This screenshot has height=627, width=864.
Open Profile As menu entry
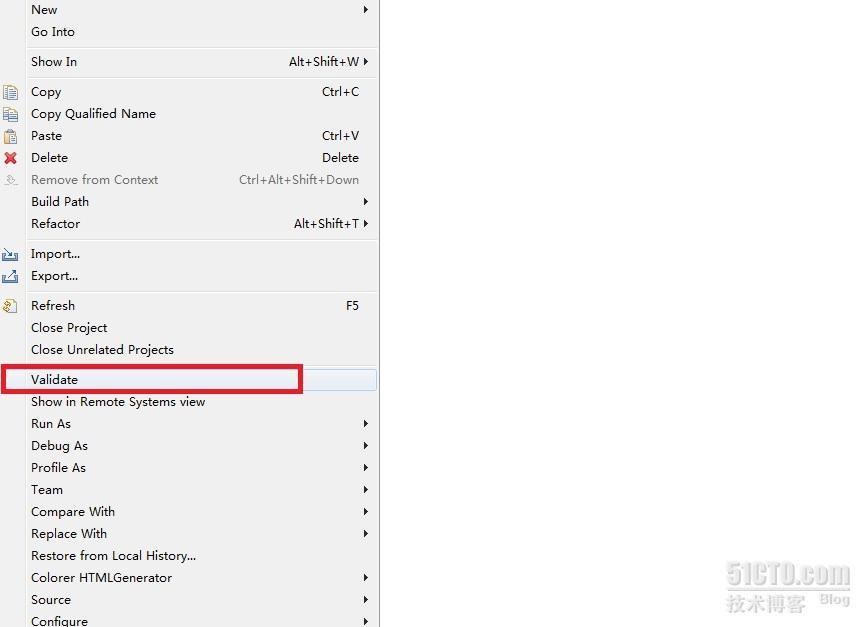point(189,468)
